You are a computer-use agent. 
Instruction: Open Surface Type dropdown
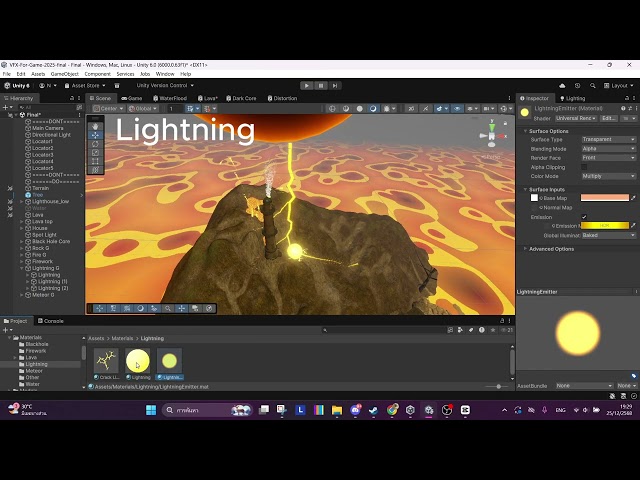point(609,140)
